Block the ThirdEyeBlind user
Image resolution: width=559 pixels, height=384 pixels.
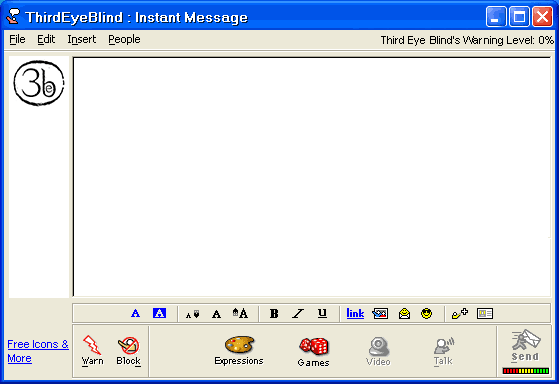pos(129,351)
